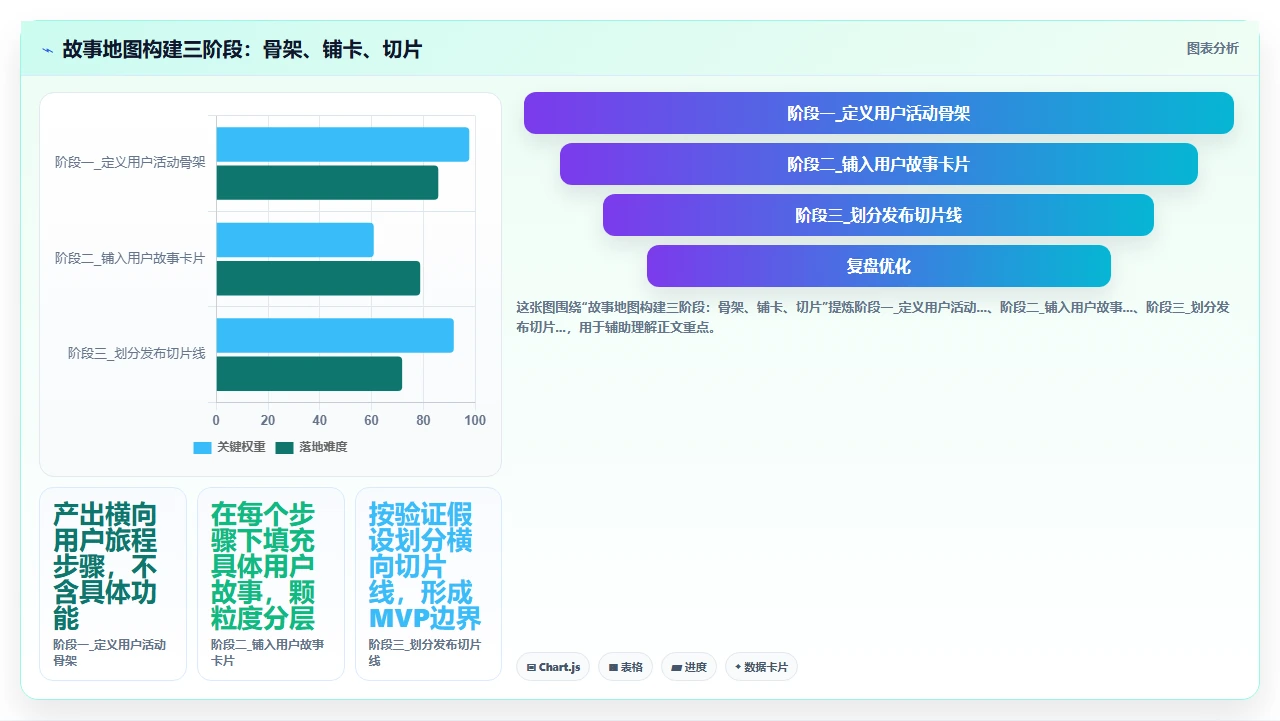This screenshot has width=1280, height=721.
Task: Click the x-axis tick value 100
Action: tap(475, 420)
